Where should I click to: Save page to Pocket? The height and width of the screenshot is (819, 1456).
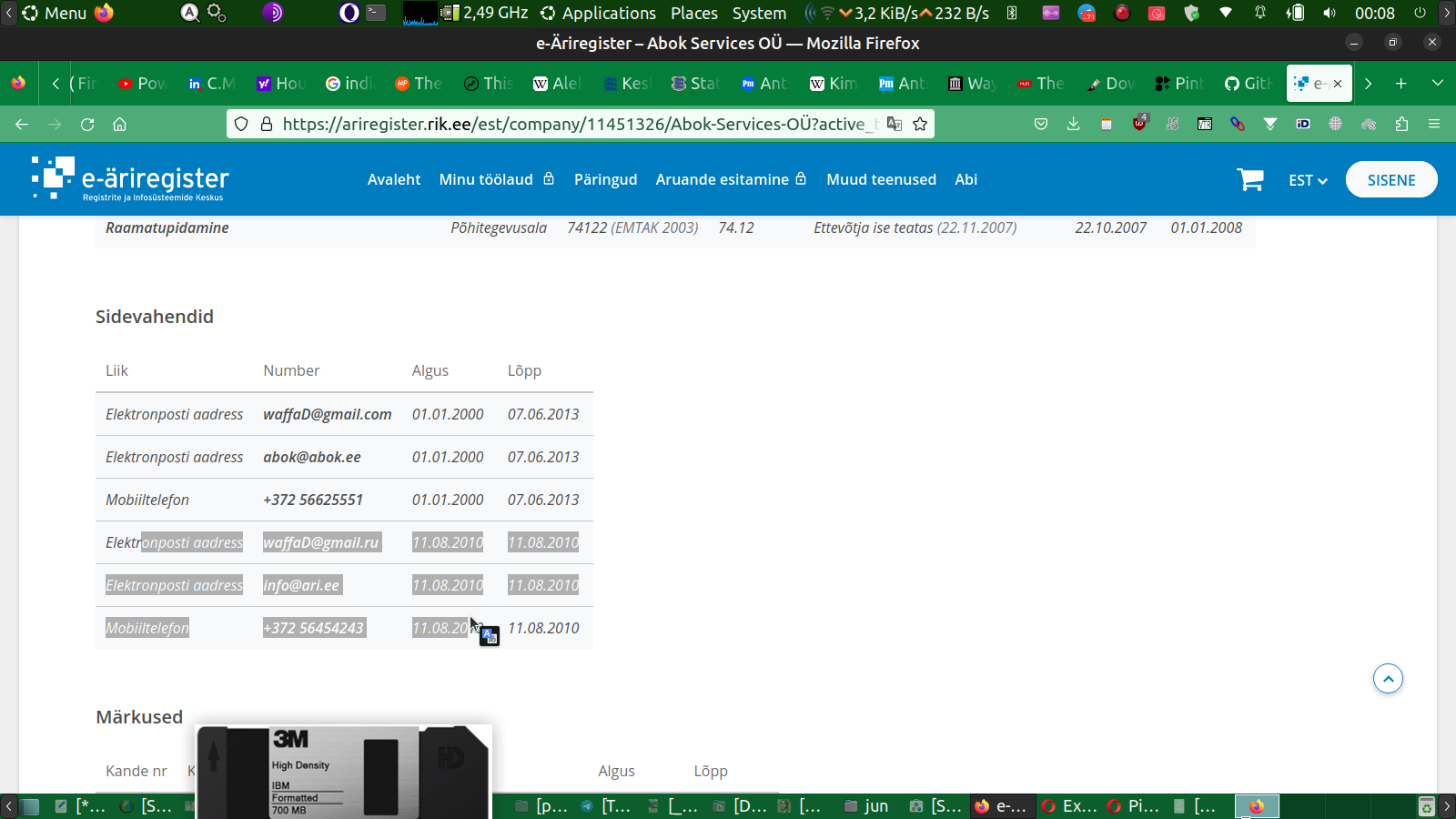point(1041,124)
